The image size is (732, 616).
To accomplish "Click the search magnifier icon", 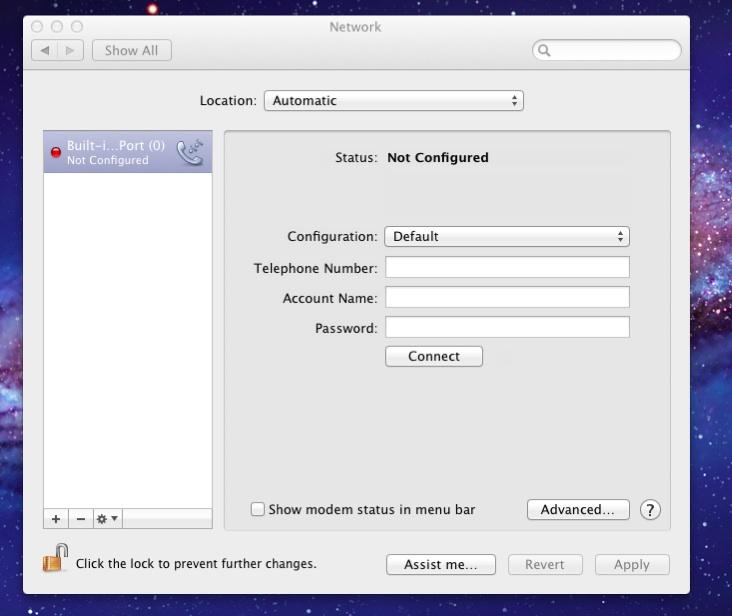I will pos(545,50).
